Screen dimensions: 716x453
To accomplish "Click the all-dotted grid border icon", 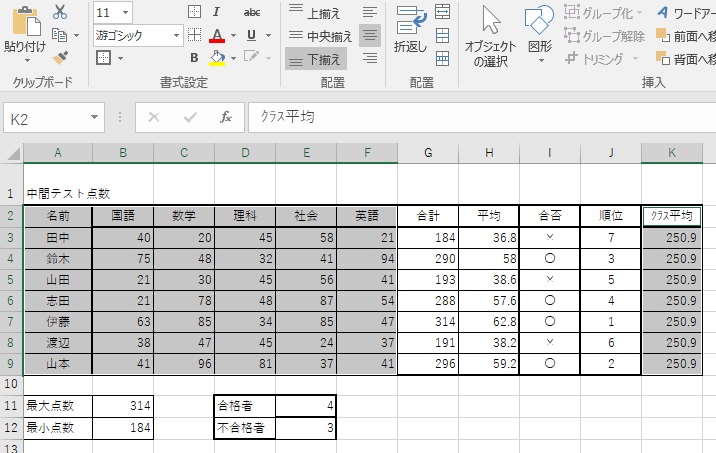I will pos(195,35).
